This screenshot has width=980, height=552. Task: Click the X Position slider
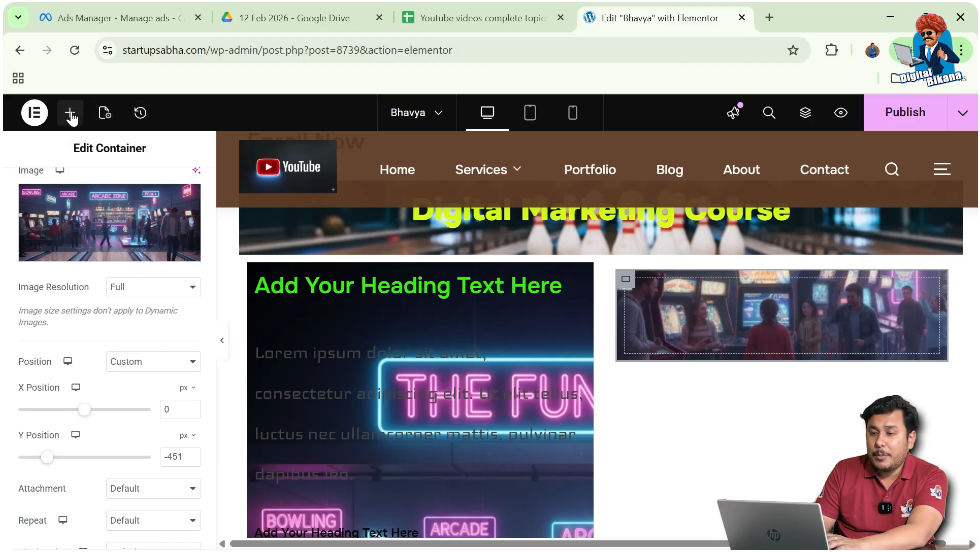point(84,409)
